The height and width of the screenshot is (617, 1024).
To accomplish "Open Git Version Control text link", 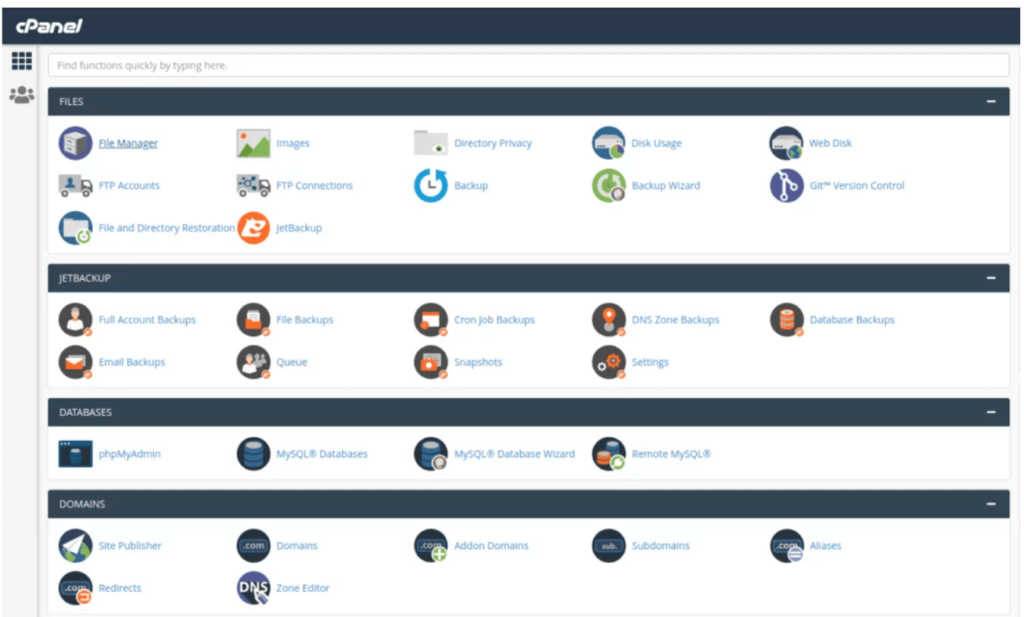I will pyautogui.click(x=857, y=185).
